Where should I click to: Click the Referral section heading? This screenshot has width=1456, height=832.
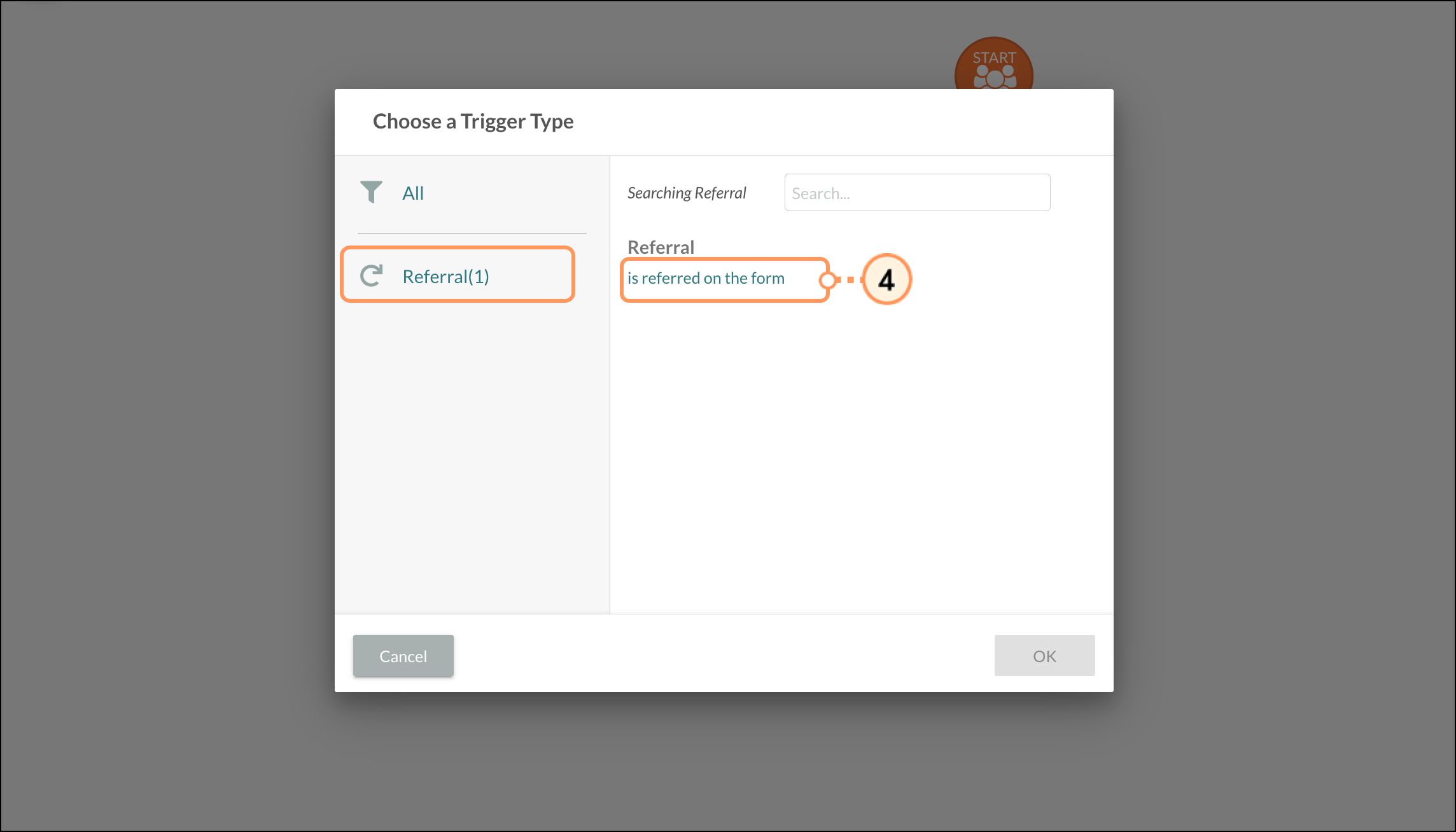pos(661,247)
